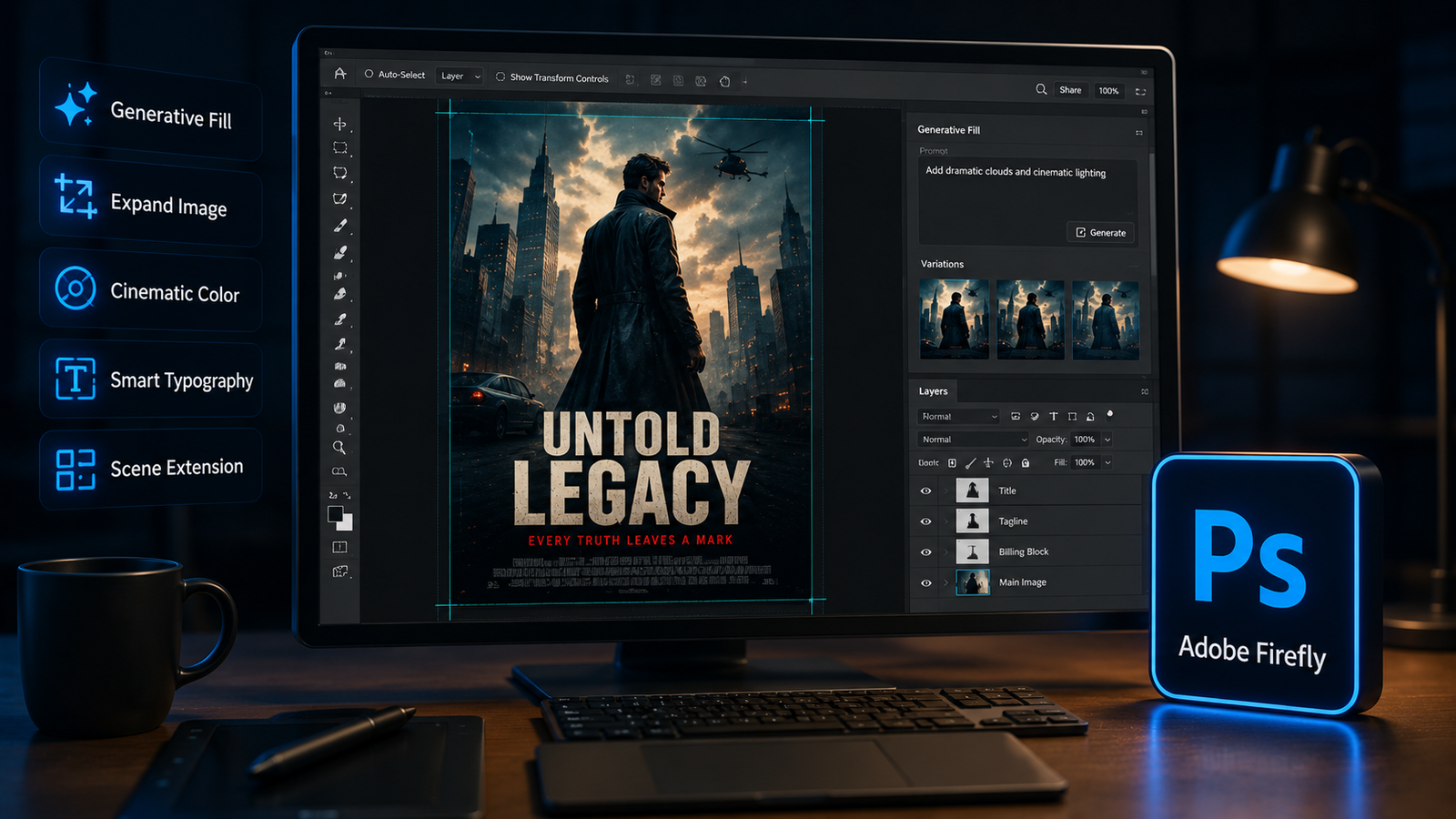Viewport: 1456px width, 819px height.
Task: Select the third variation thumbnail
Action: click(x=1106, y=319)
